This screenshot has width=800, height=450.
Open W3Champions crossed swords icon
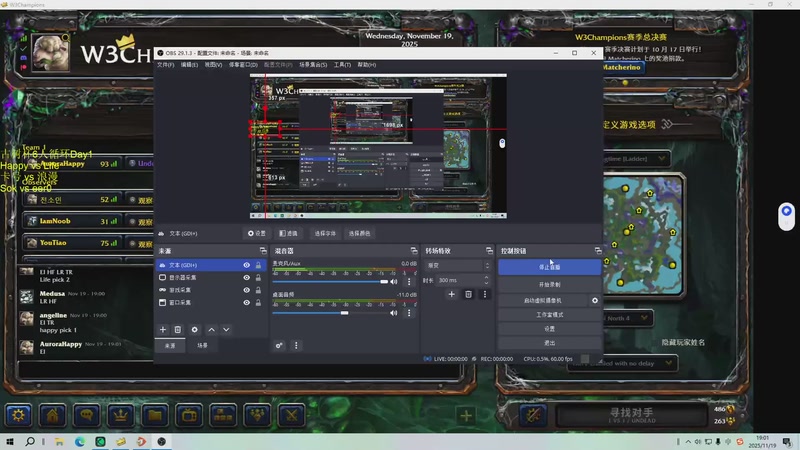tap(292, 415)
